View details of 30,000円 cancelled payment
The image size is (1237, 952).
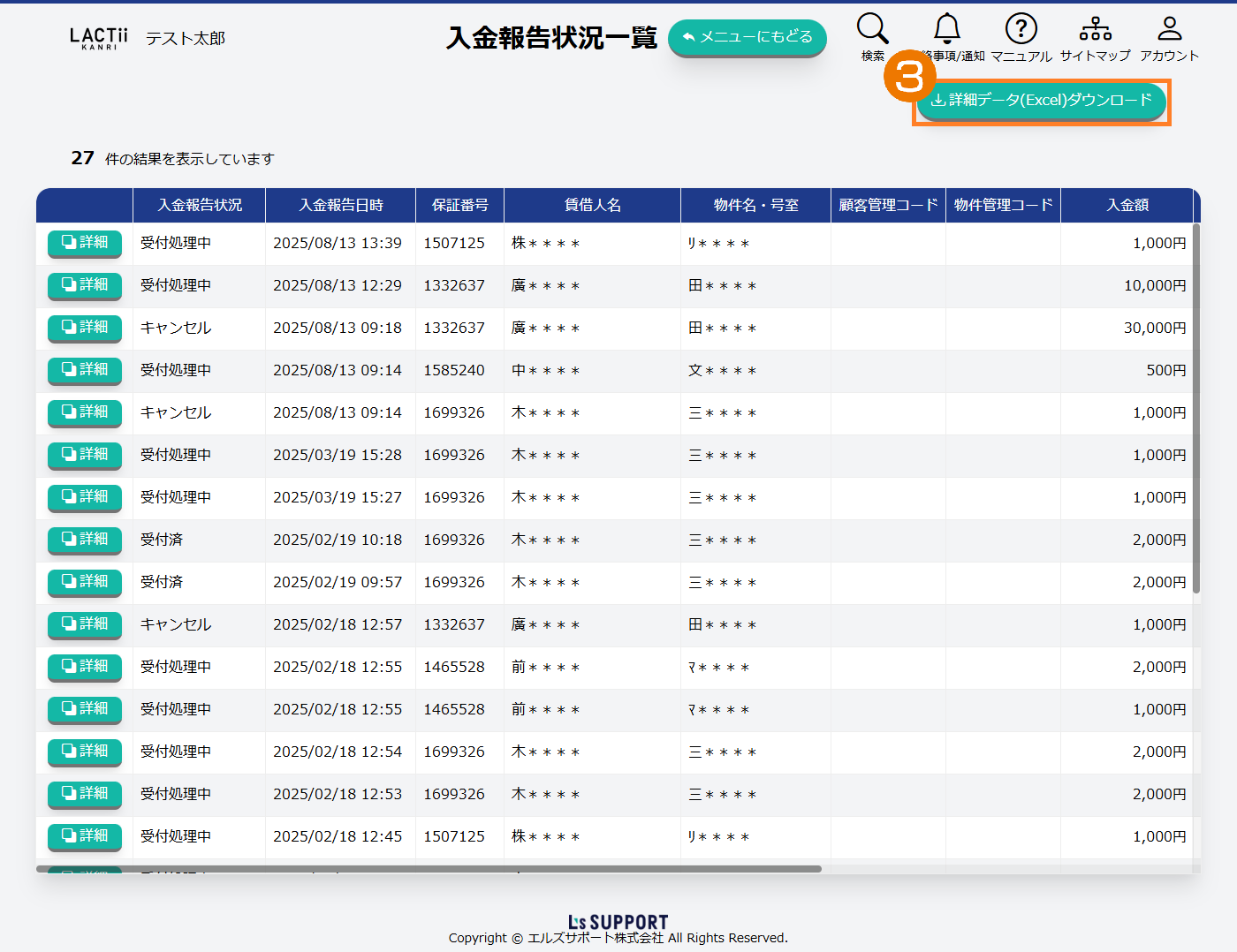[x=85, y=328]
